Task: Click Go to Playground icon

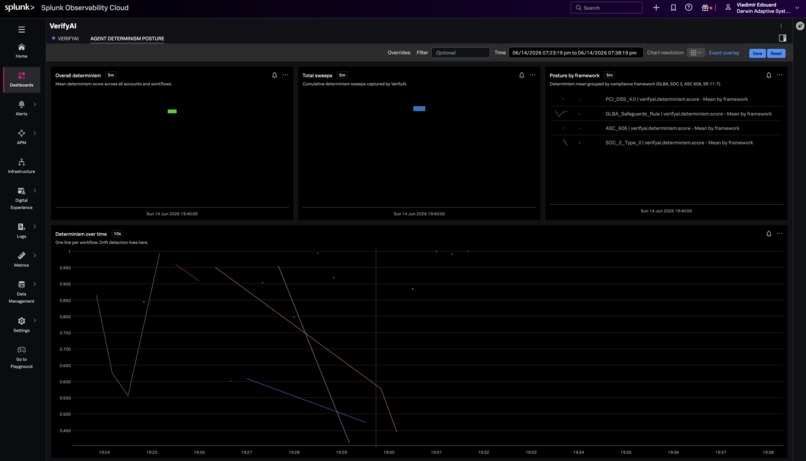Action: click(x=22, y=350)
